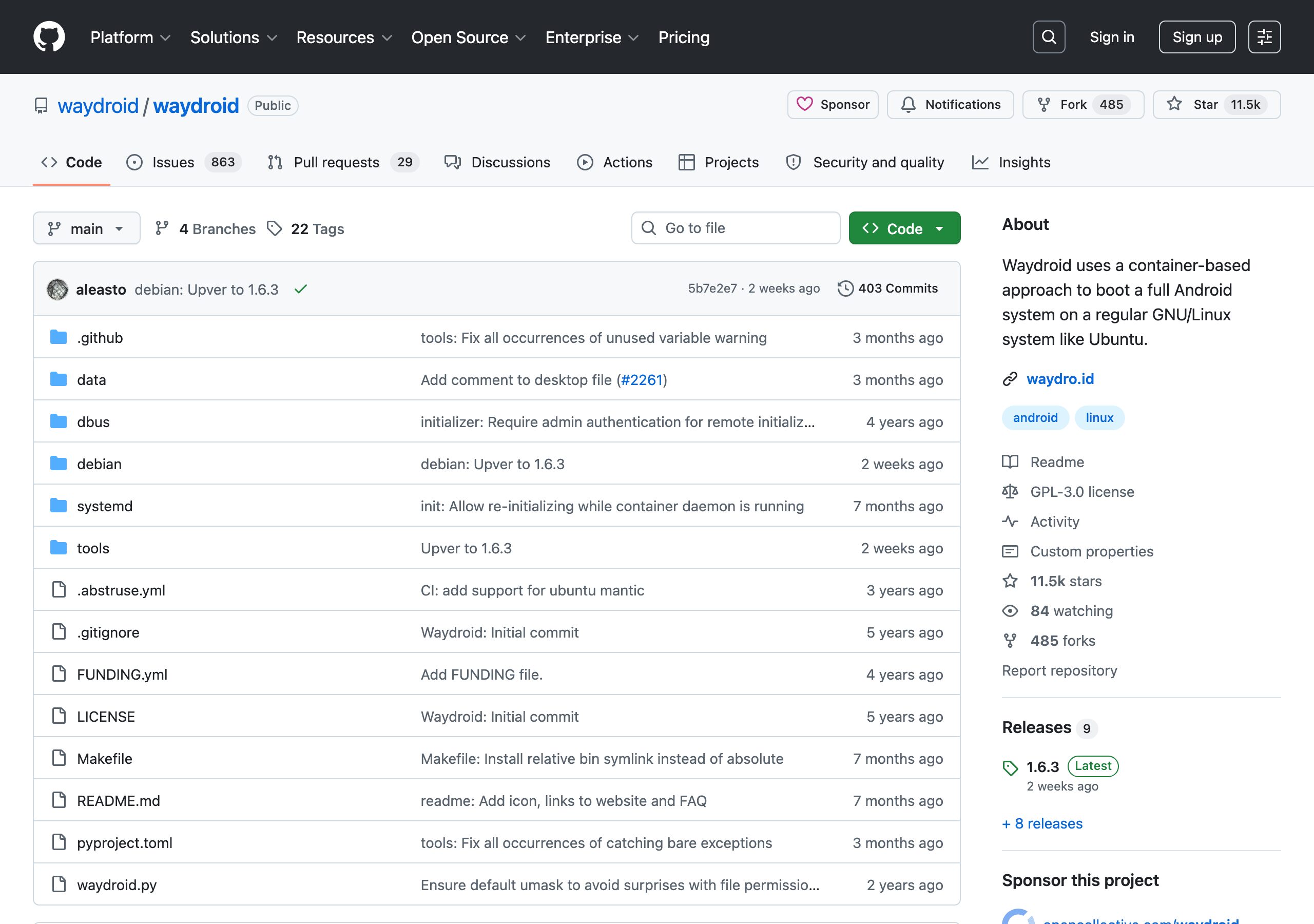The width and height of the screenshot is (1314, 924).
Task: Click the Custom properties icon
Action: pyautogui.click(x=1010, y=551)
